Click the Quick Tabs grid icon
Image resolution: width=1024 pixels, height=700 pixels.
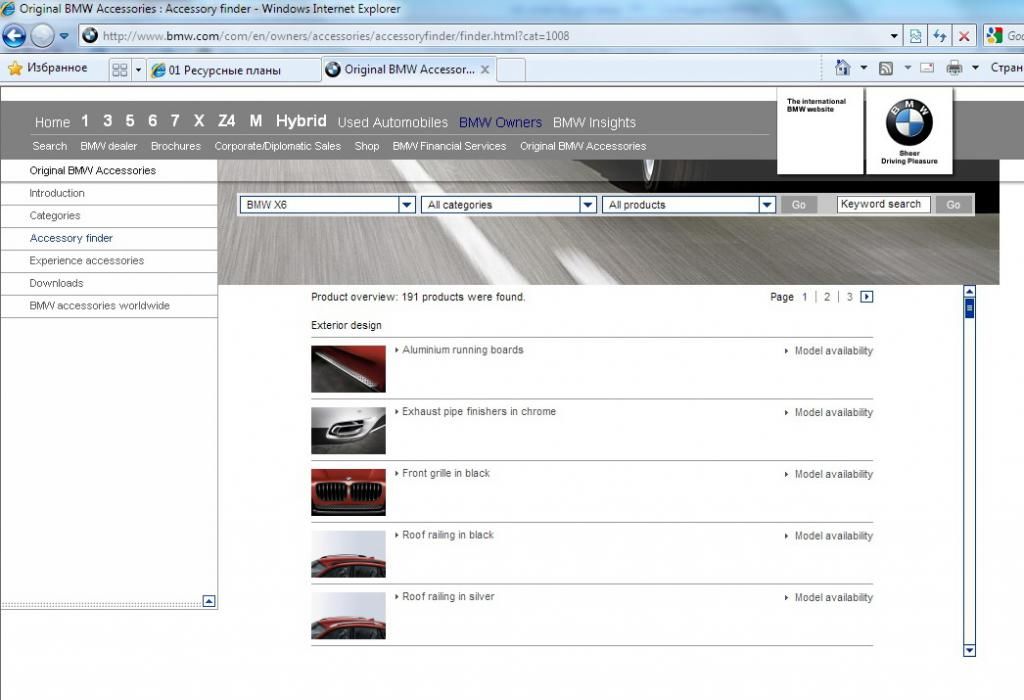[120, 69]
